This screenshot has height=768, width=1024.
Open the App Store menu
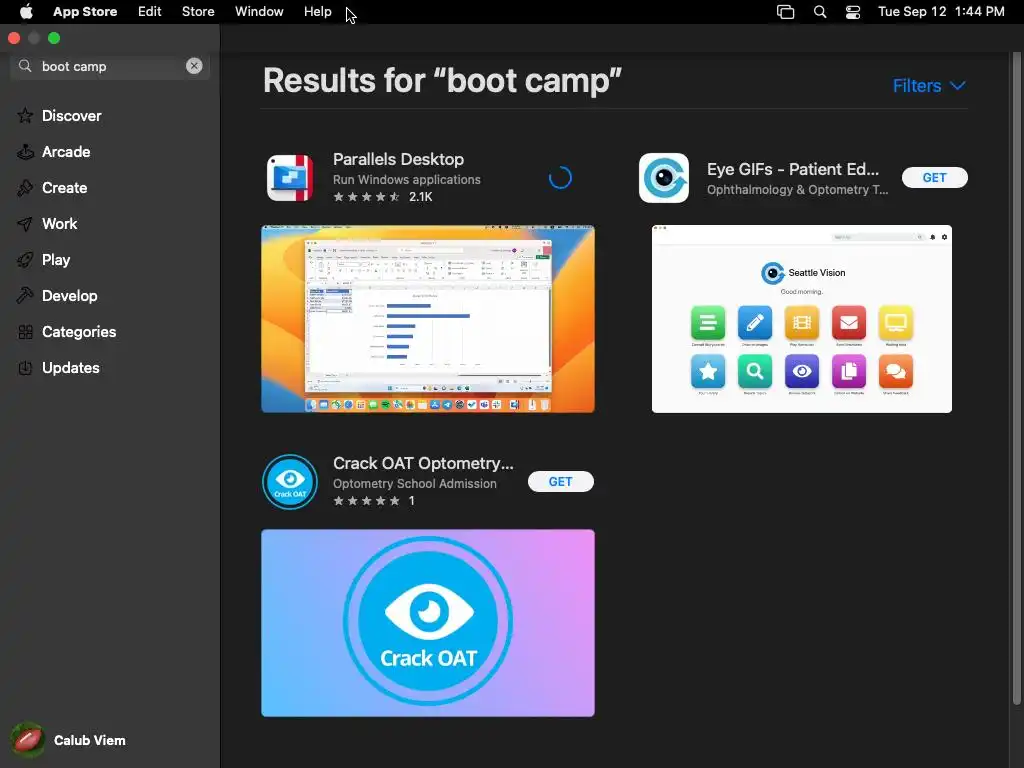click(85, 12)
